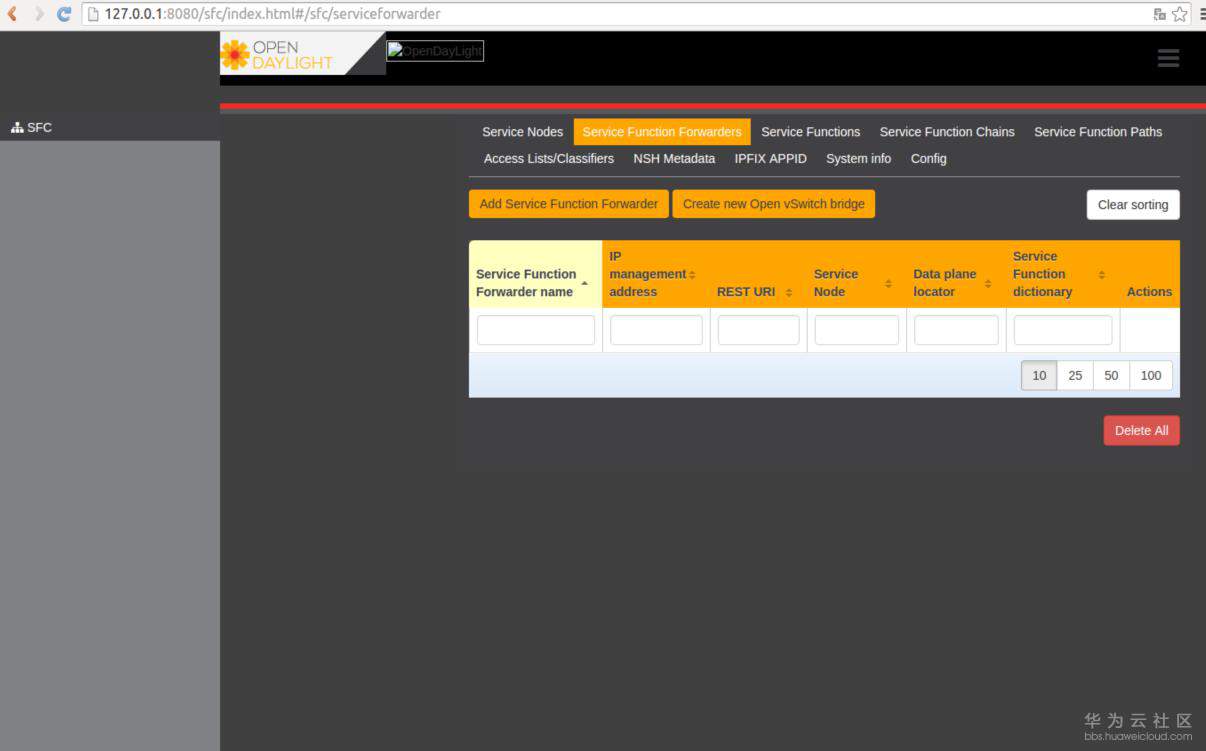Open the hamburger menu at top right
The width and height of the screenshot is (1206, 751).
point(1167,58)
